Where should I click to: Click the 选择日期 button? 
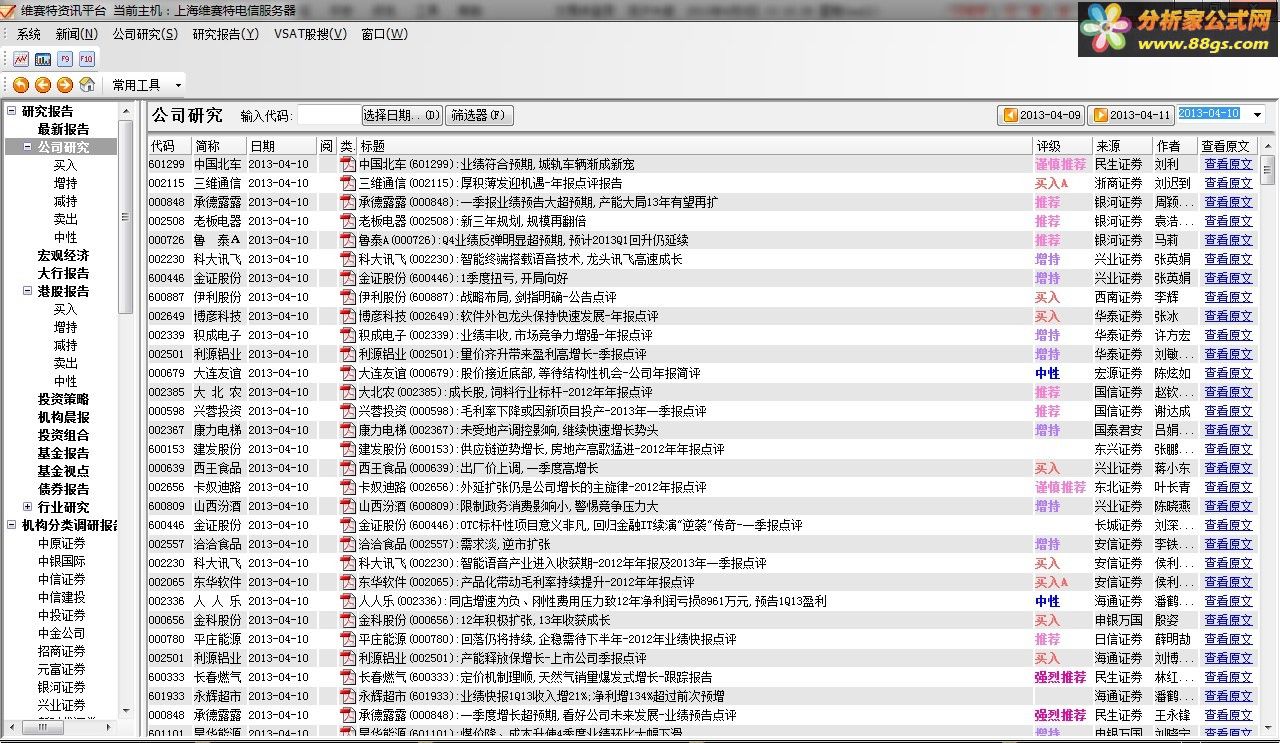401,115
